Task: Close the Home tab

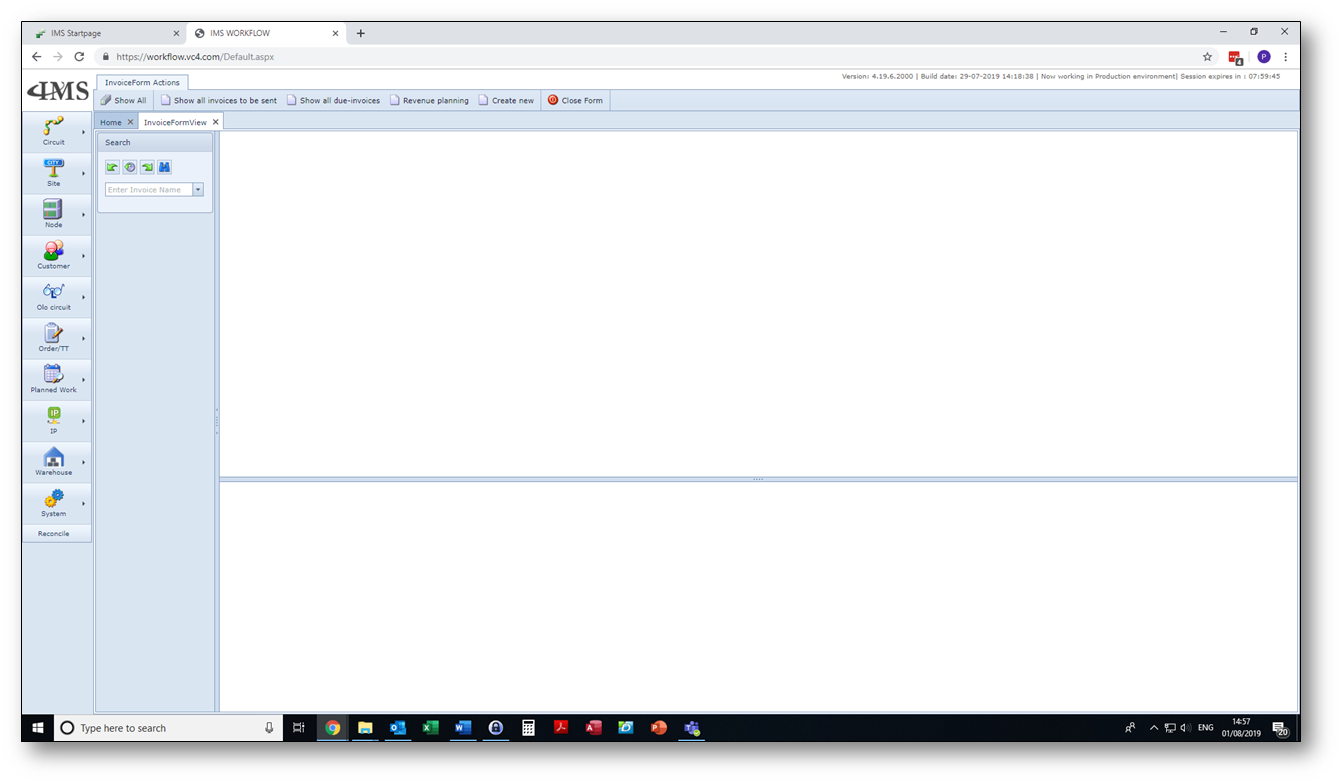Action: pyautogui.click(x=130, y=122)
